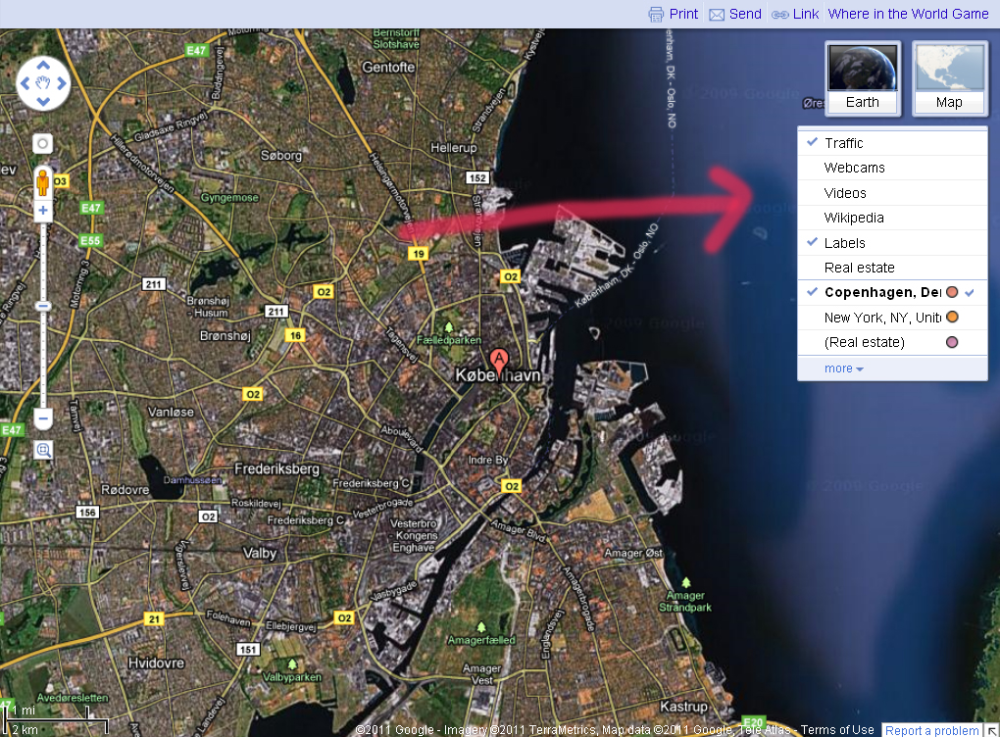Click the orange dot beside New York
The height and width of the screenshot is (737, 1000).
pyautogui.click(x=952, y=317)
